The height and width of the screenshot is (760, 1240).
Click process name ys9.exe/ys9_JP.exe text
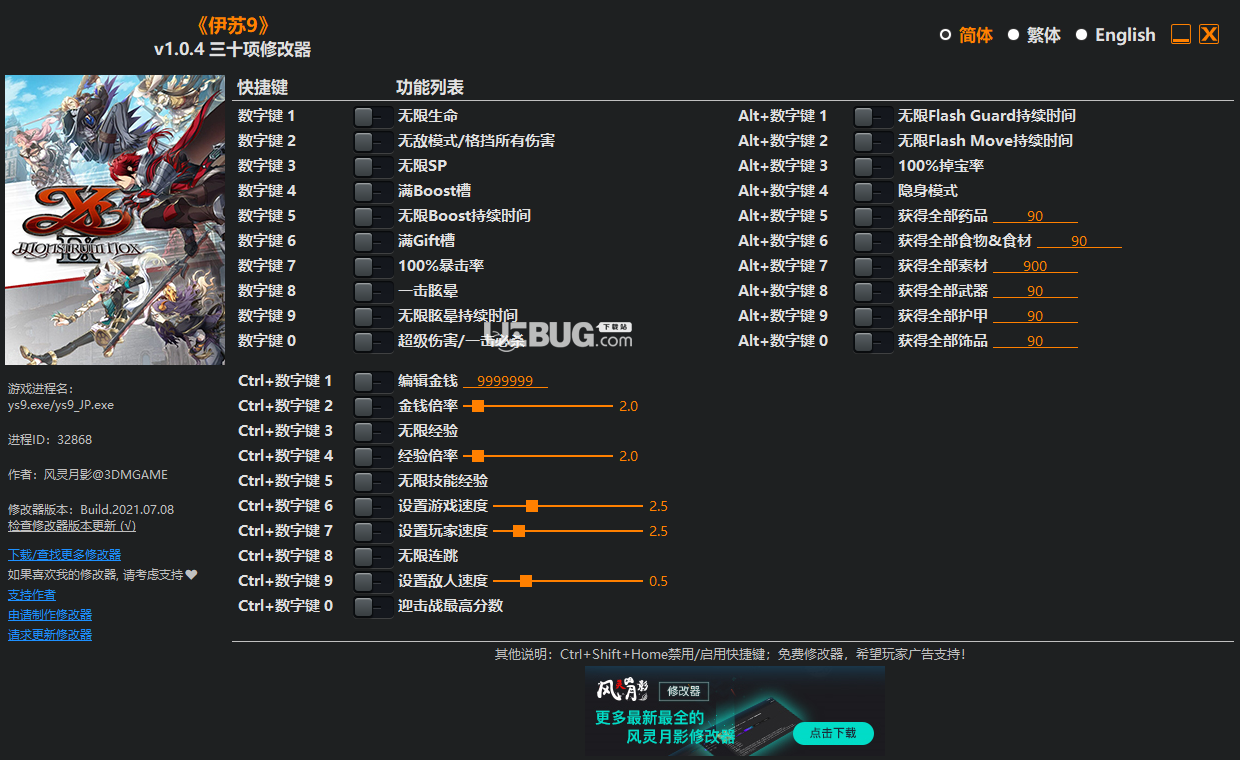[x=61, y=405]
